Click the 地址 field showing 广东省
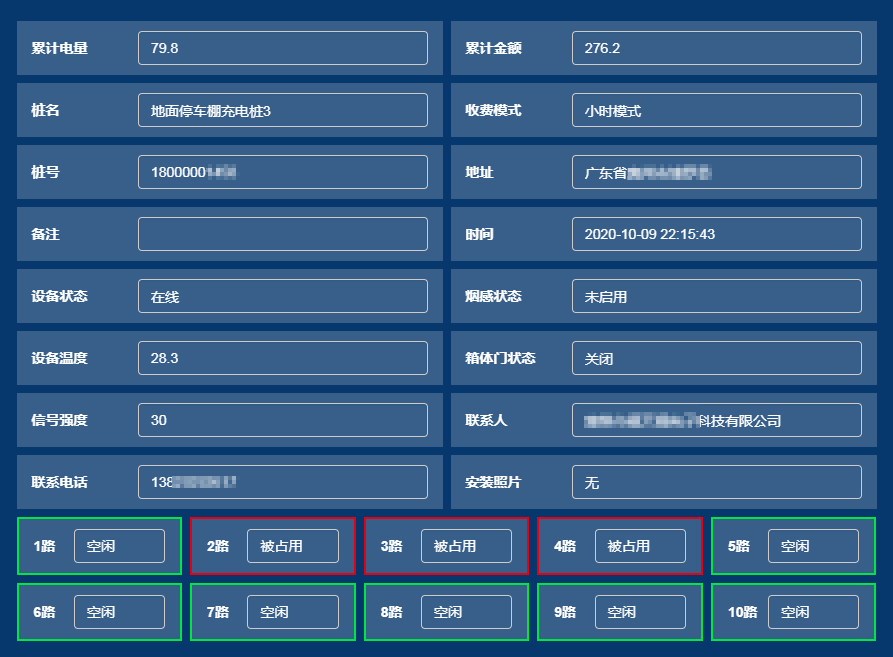The height and width of the screenshot is (657, 893). 717,172
